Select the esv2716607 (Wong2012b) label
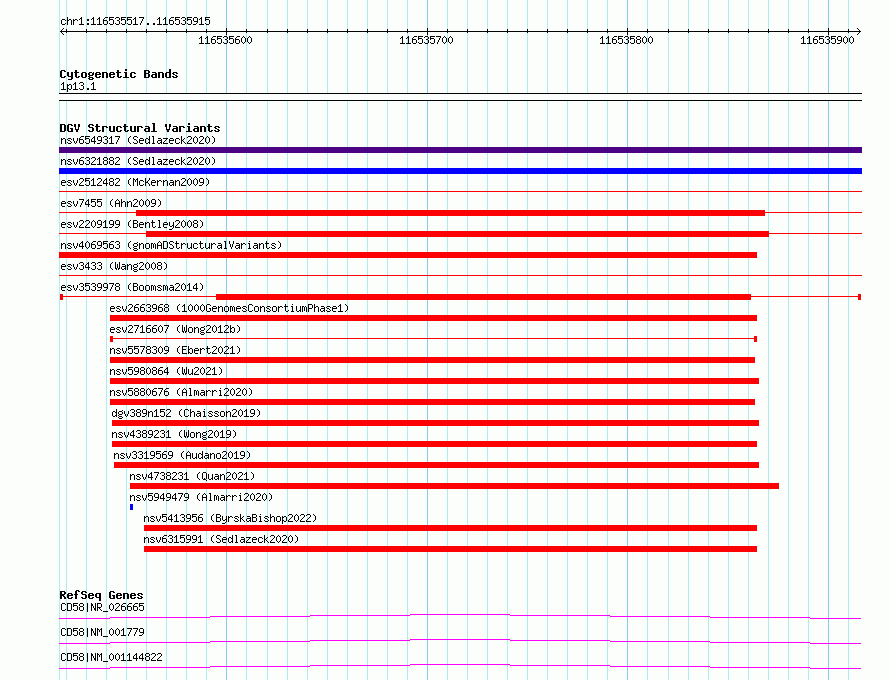The width and height of the screenshot is (890, 680). pyautogui.click(x=175, y=329)
